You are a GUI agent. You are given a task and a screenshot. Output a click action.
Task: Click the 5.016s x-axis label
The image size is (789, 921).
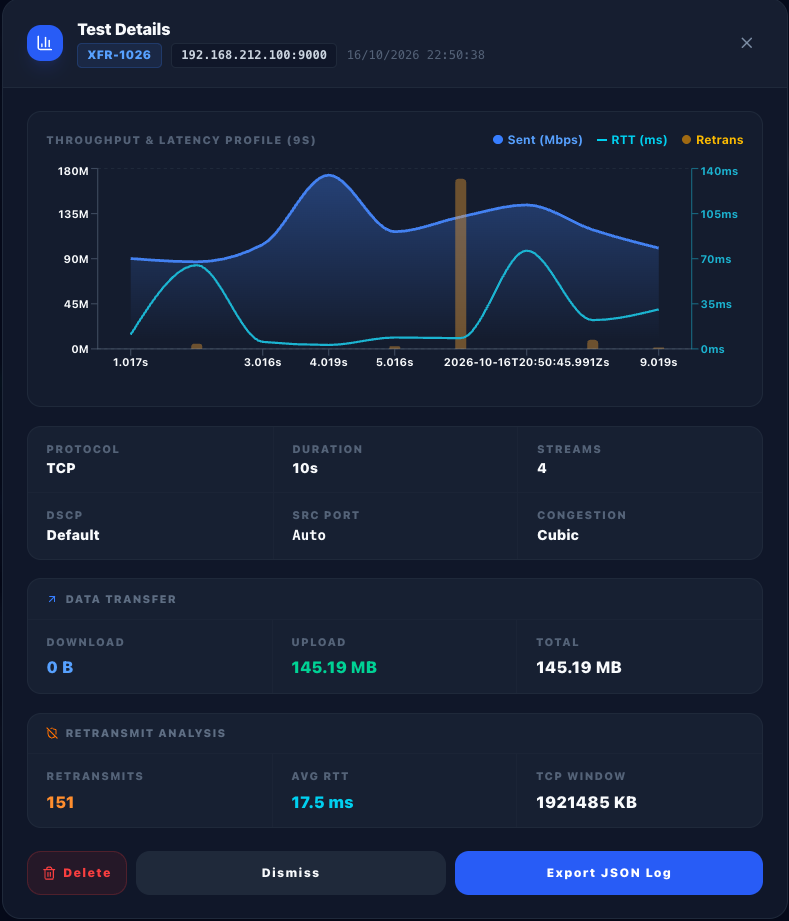tap(395, 362)
